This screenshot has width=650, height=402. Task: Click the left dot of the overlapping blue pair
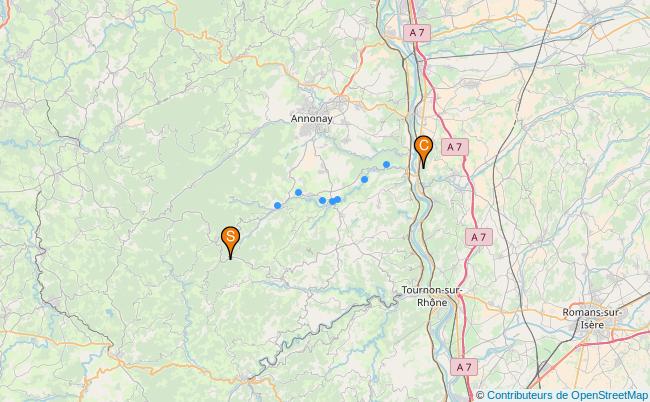pos(332,201)
